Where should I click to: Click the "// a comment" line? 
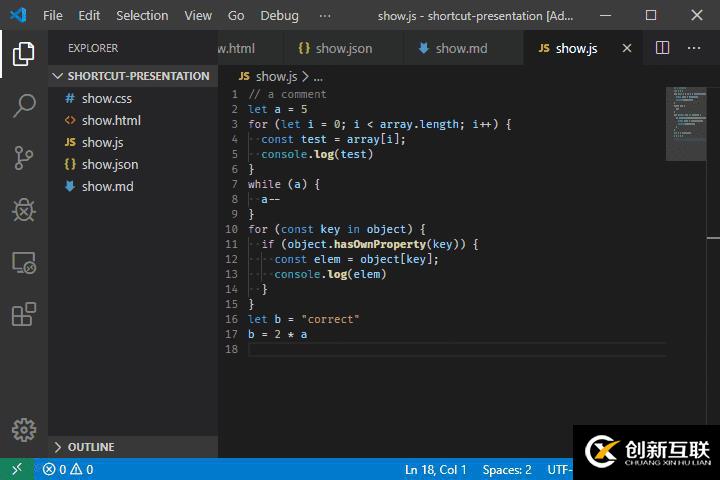pos(287,95)
